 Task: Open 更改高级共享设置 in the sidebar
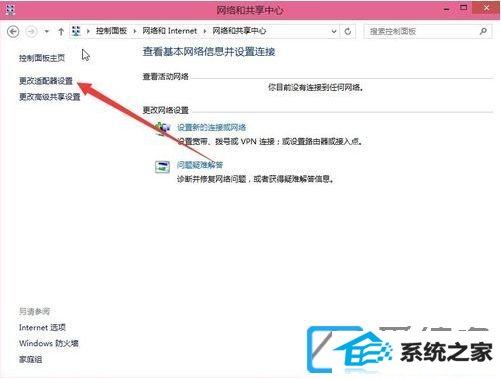pyautogui.click(x=50, y=97)
